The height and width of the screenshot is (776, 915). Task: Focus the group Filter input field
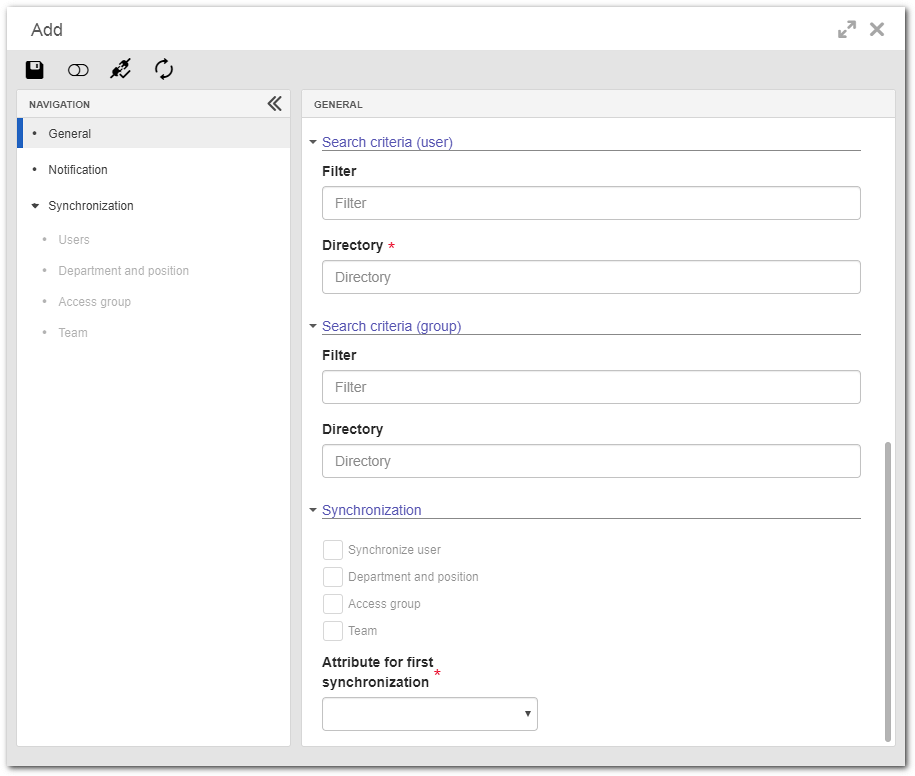point(591,387)
